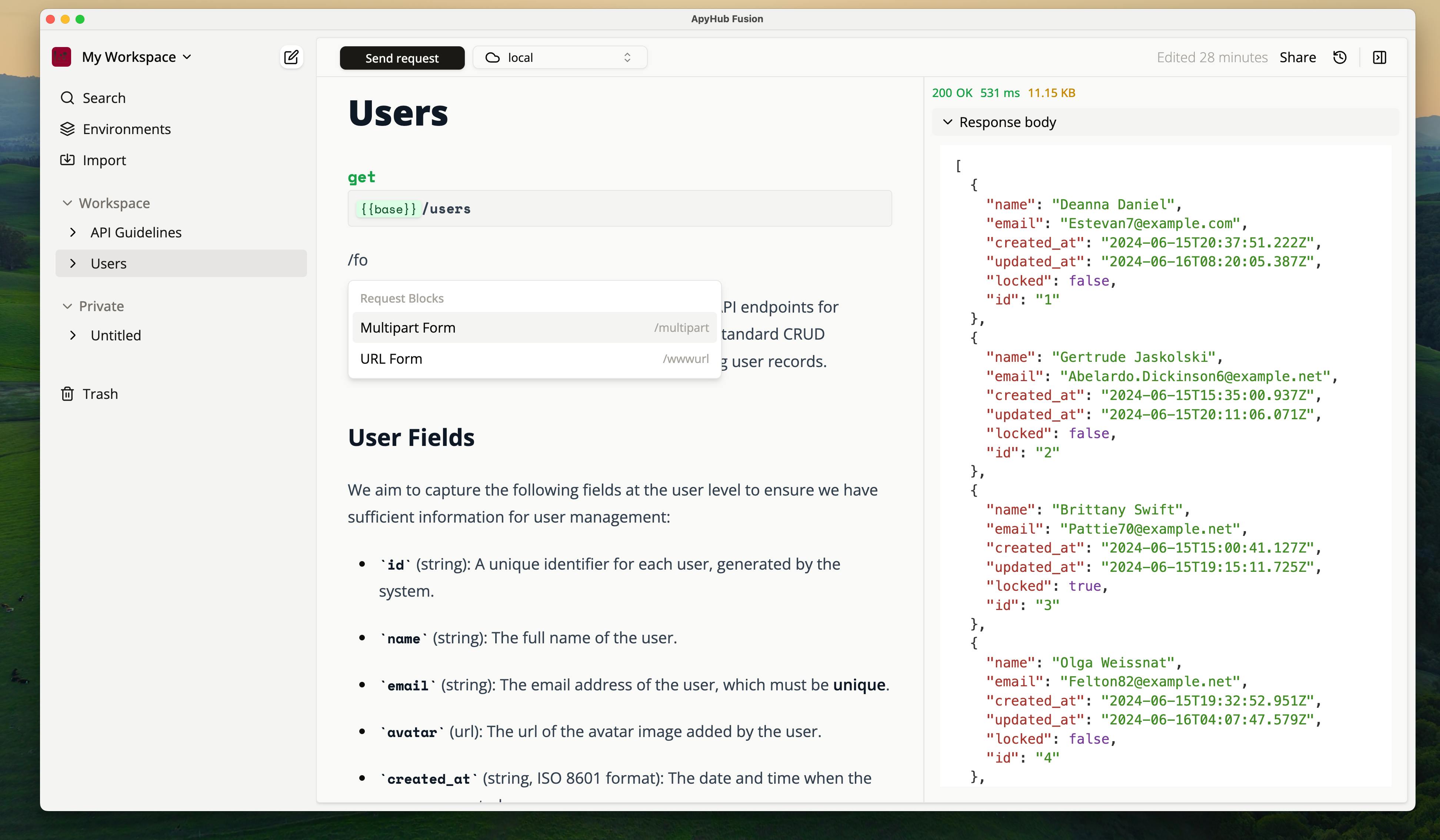1440x840 pixels.
Task: Open the My Workspace switcher dropdown
Action: point(137,57)
